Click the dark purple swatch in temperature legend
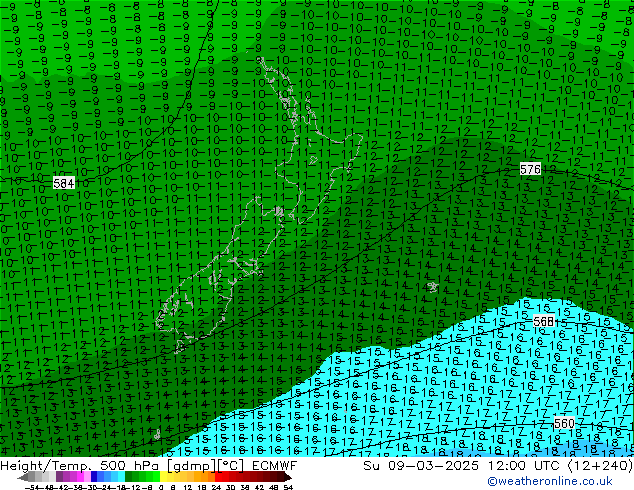This screenshot has height=490, width=634. click(59, 477)
